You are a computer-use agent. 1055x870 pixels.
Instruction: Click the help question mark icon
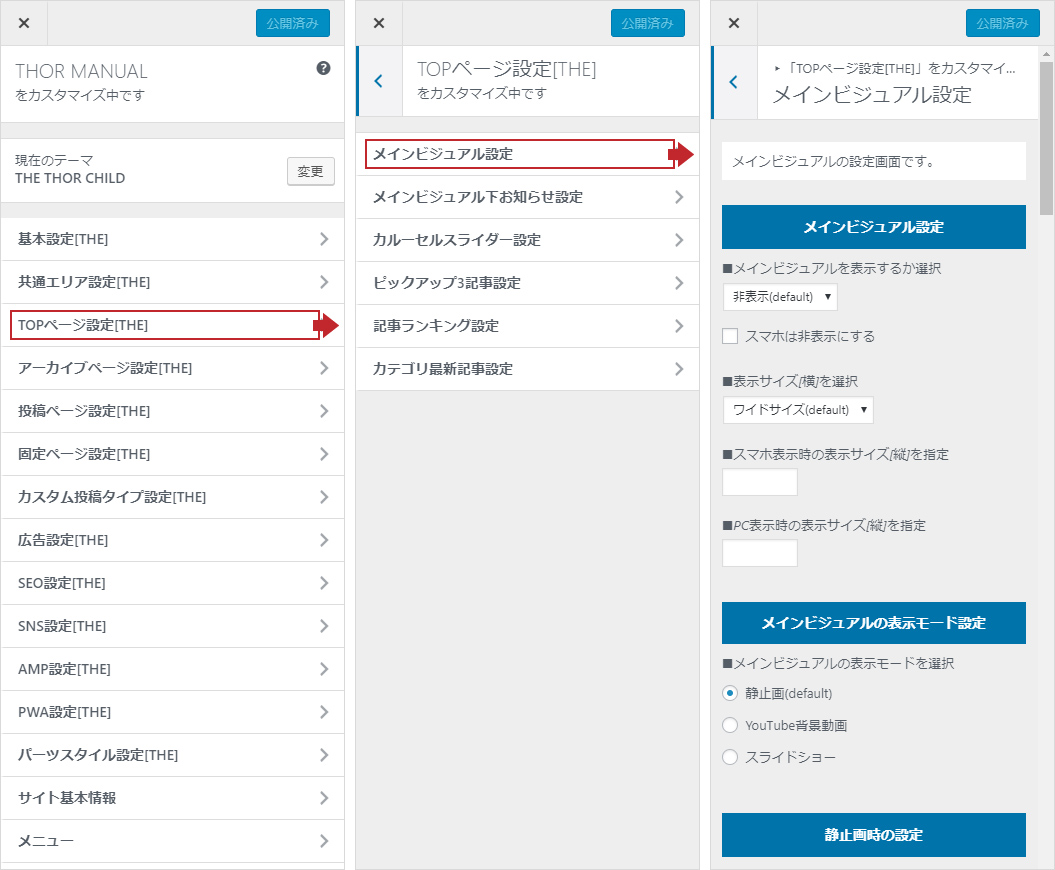(x=323, y=68)
